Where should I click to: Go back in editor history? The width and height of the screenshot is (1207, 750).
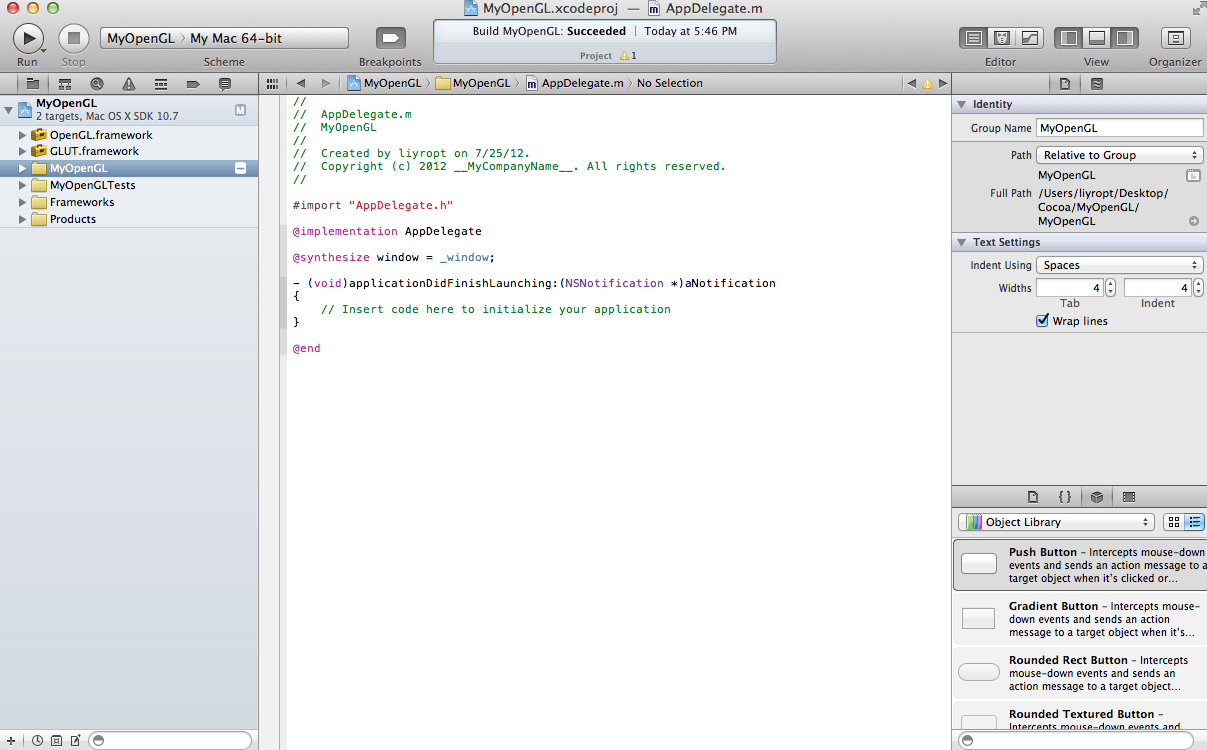click(x=300, y=83)
